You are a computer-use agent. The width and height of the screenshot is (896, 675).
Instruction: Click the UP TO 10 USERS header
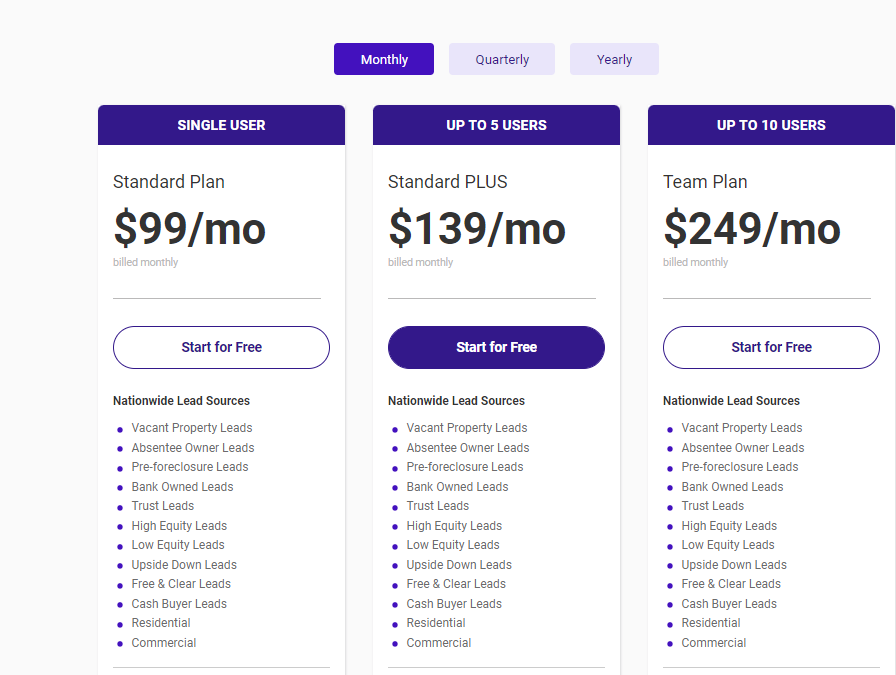771,125
